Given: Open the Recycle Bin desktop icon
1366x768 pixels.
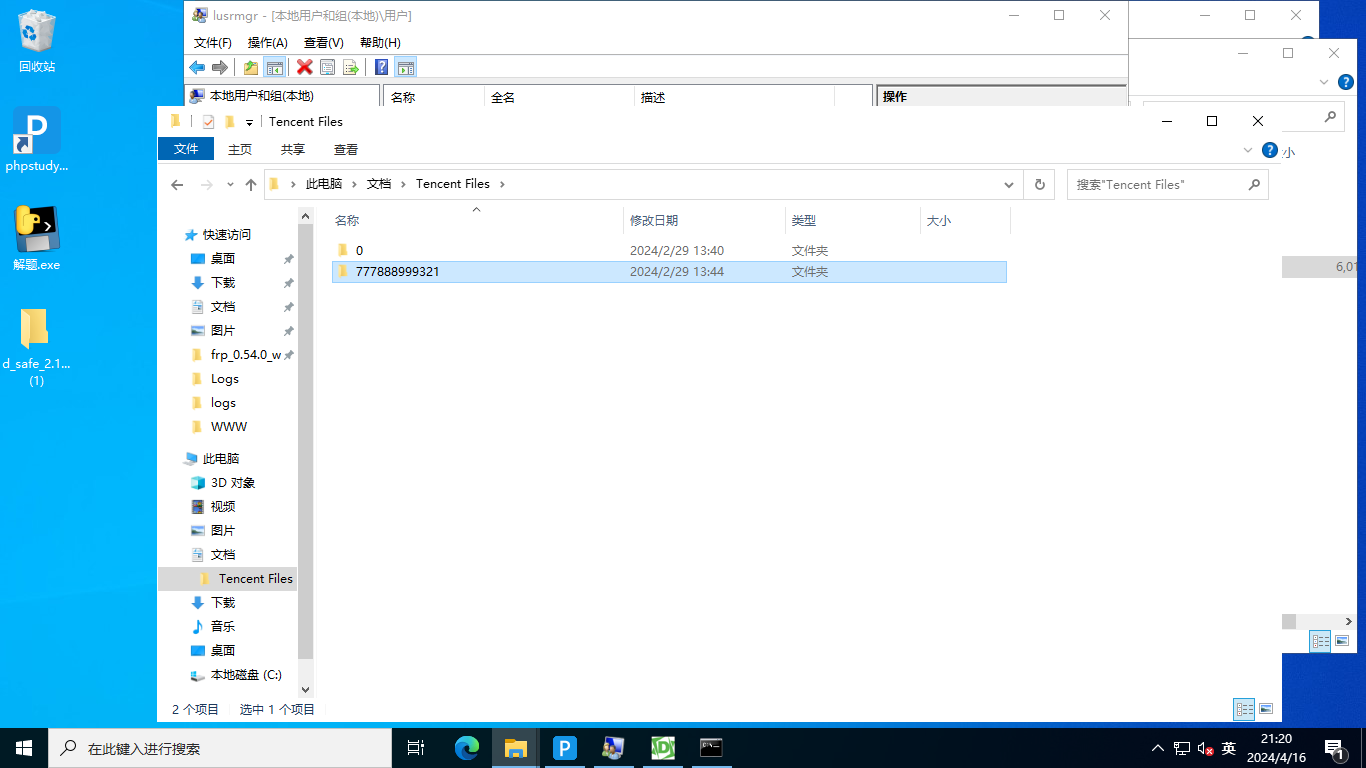Looking at the screenshot, I should [36, 41].
